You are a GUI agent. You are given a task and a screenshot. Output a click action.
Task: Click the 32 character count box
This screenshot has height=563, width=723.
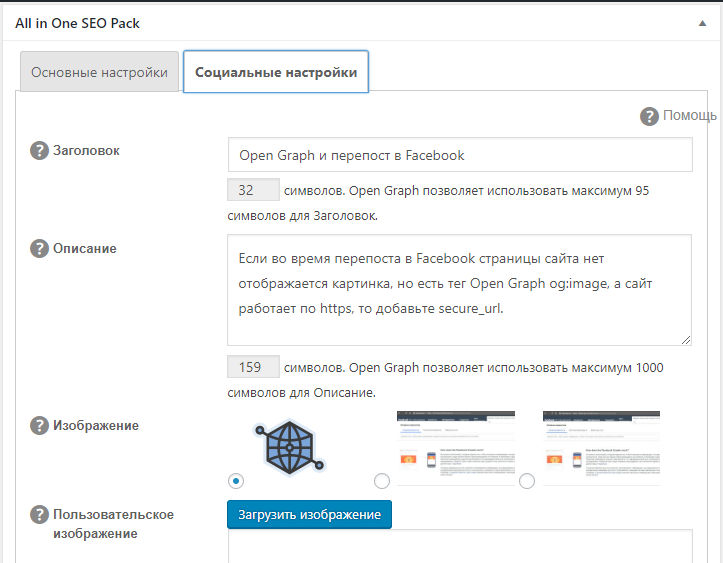pyautogui.click(x=253, y=190)
